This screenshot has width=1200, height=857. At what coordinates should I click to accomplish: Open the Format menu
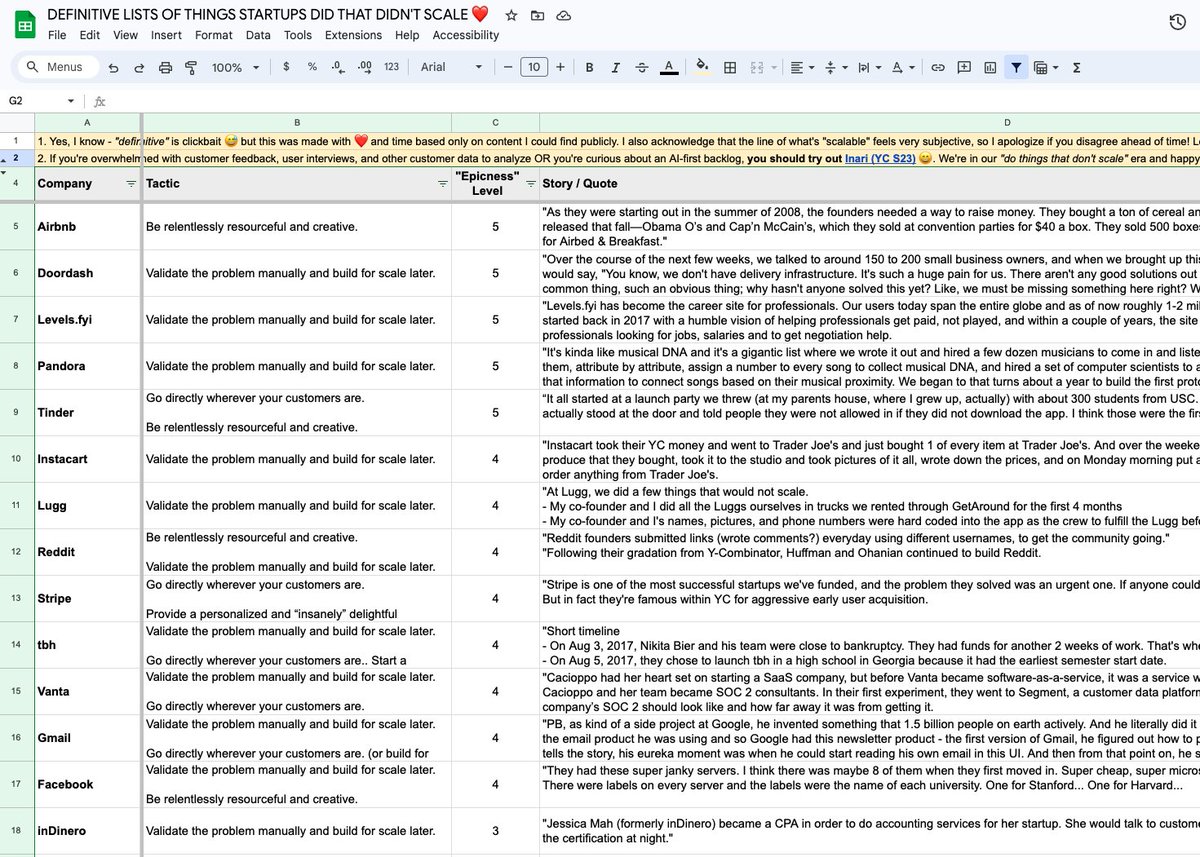click(x=213, y=35)
